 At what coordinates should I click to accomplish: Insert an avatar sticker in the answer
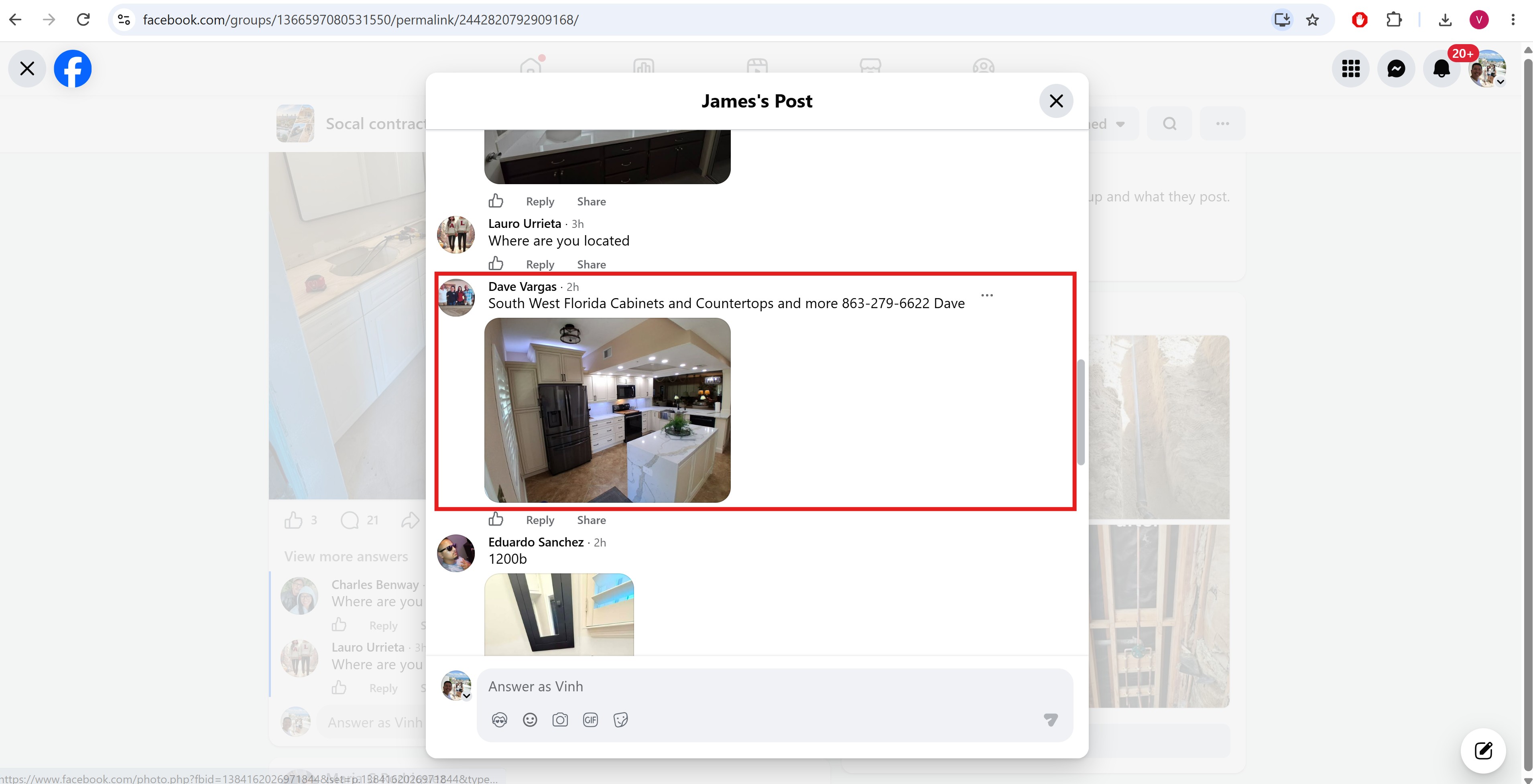499,720
